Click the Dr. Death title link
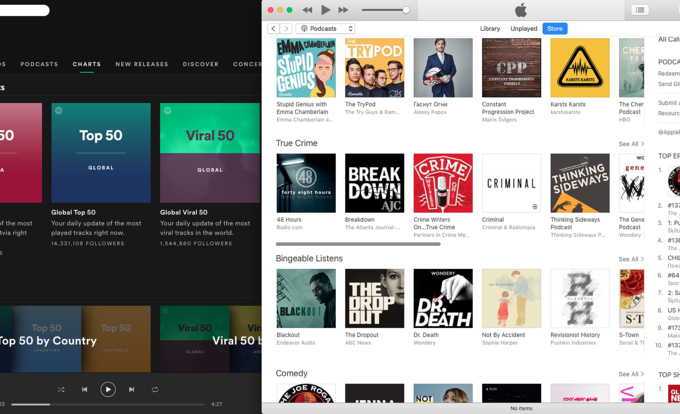This screenshot has width=680, height=414. tap(426, 335)
